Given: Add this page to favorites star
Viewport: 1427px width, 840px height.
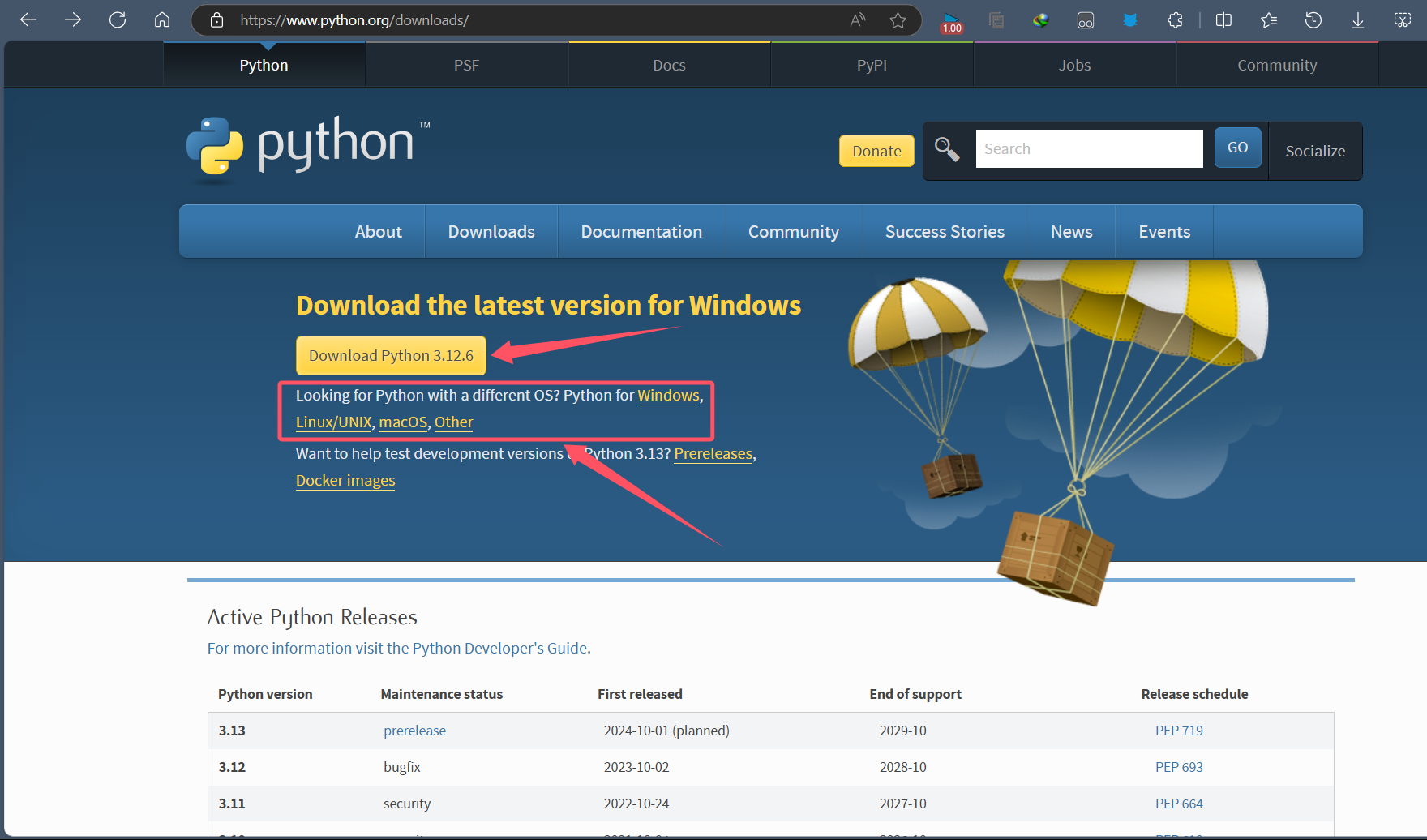Looking at the screenshot, I should (x=898, y=20).
